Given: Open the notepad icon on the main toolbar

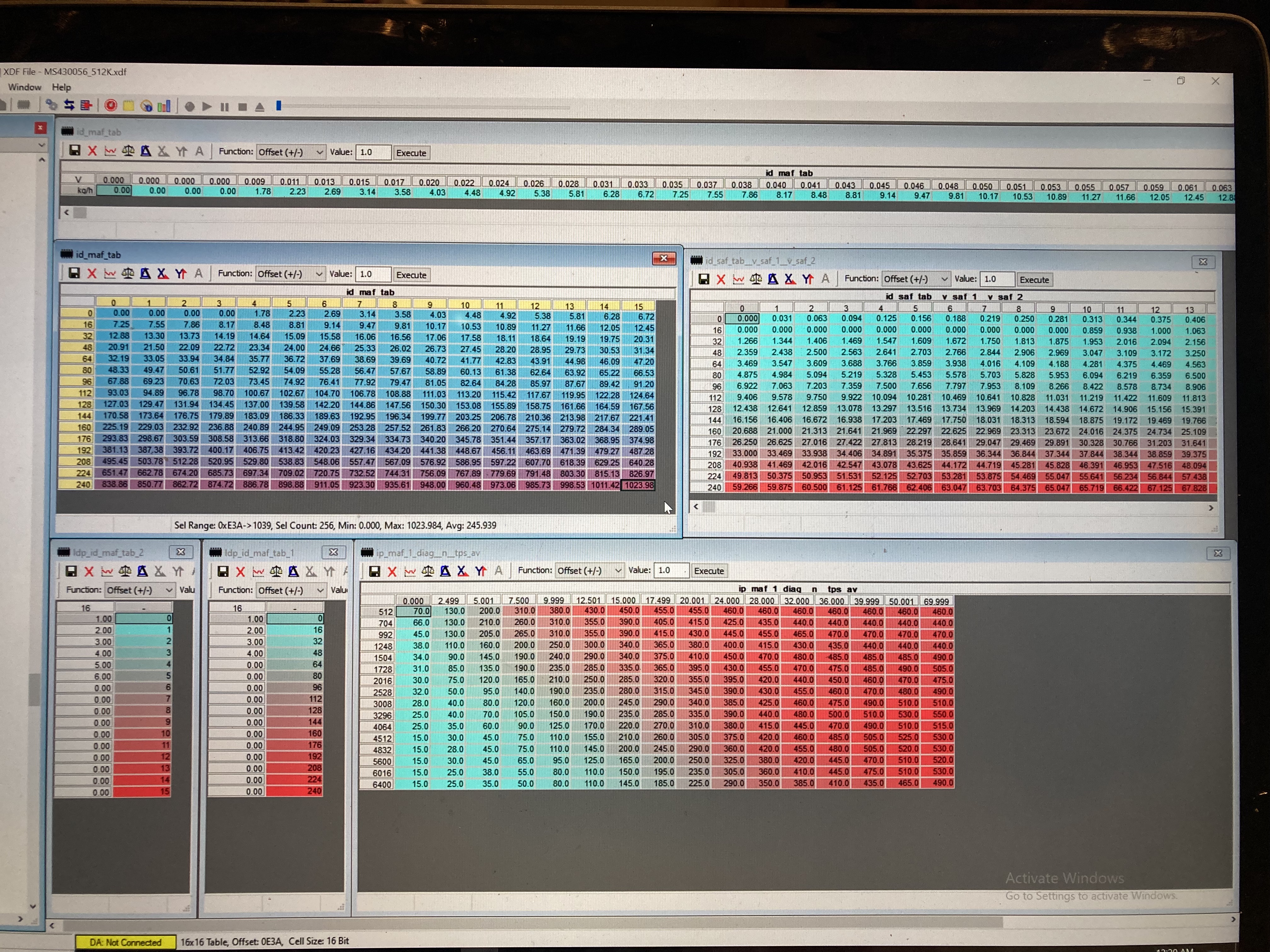Looking at the screenshot, I should point(129,105).
